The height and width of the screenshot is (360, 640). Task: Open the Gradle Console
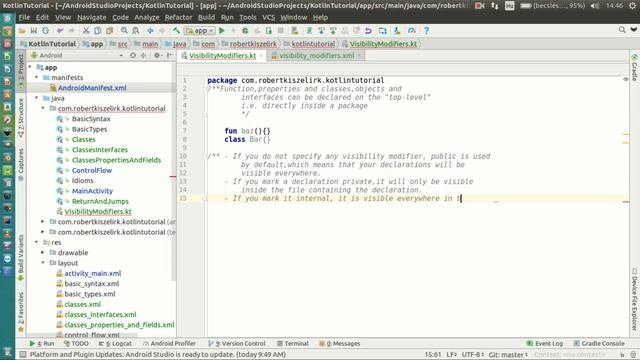click(x=599, y=344)
